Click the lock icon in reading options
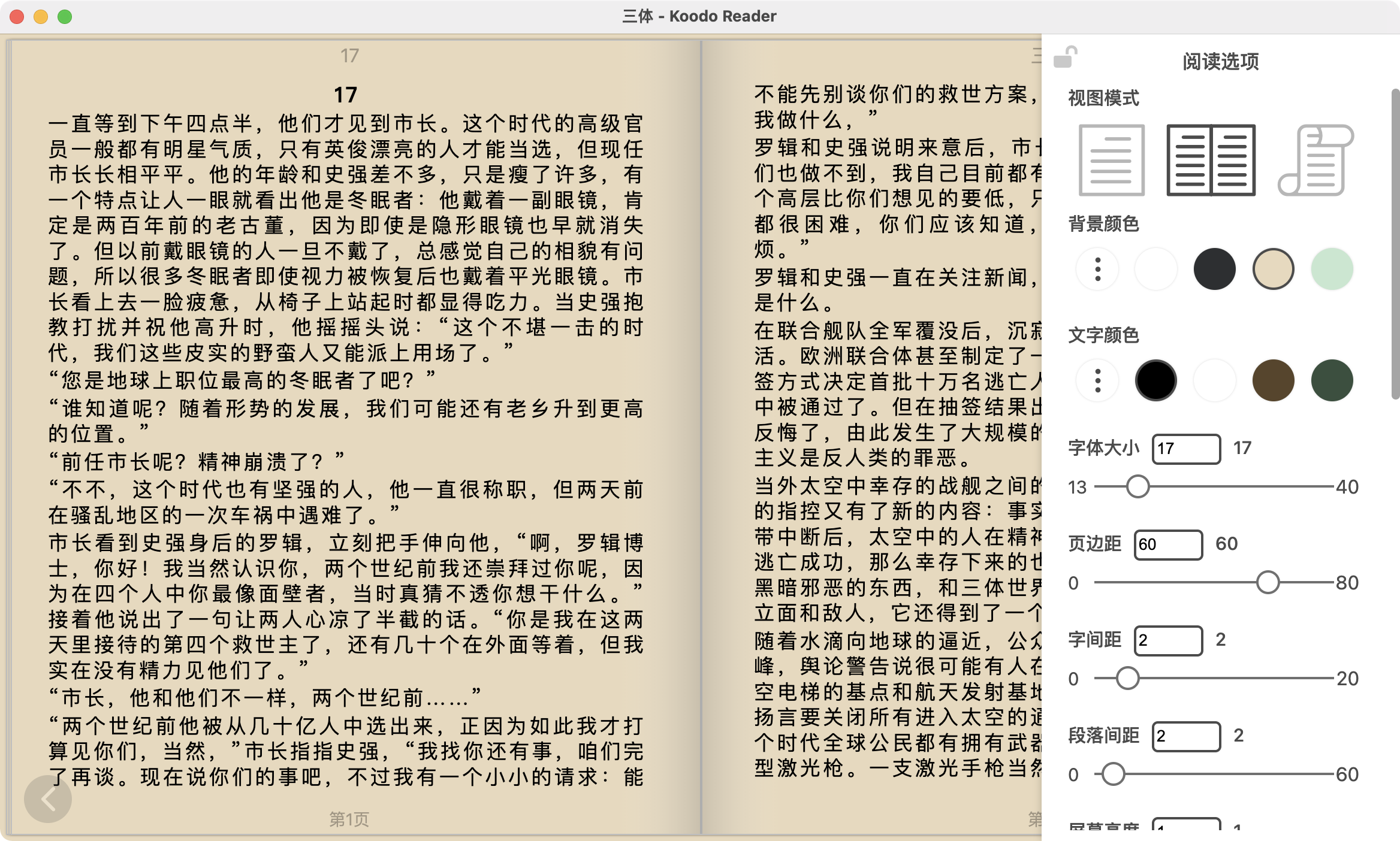The width and height of the screenshot is (1400, 841). [x=1065, y=58]
